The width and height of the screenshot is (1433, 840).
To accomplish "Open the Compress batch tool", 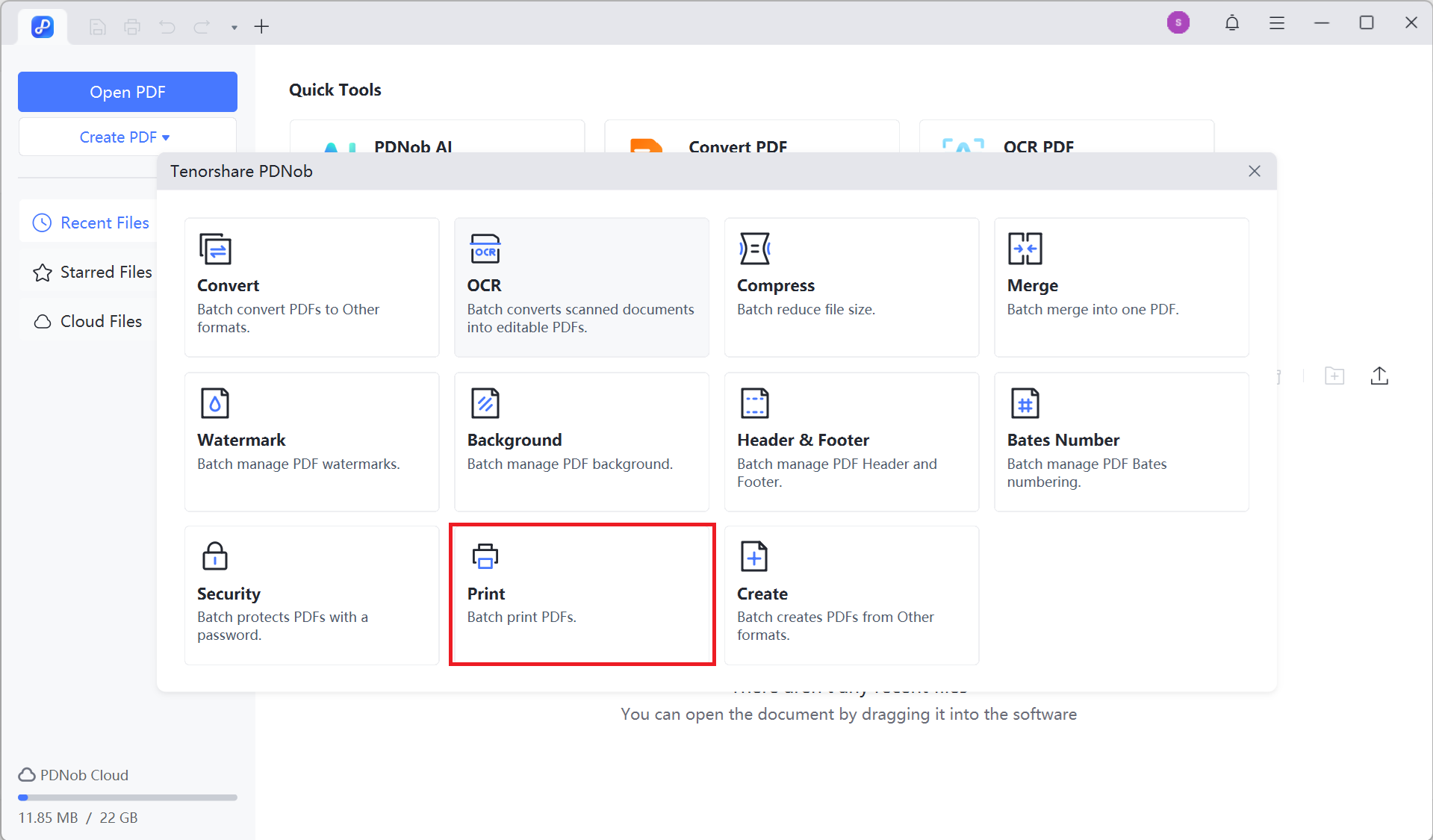I will 851,287.
